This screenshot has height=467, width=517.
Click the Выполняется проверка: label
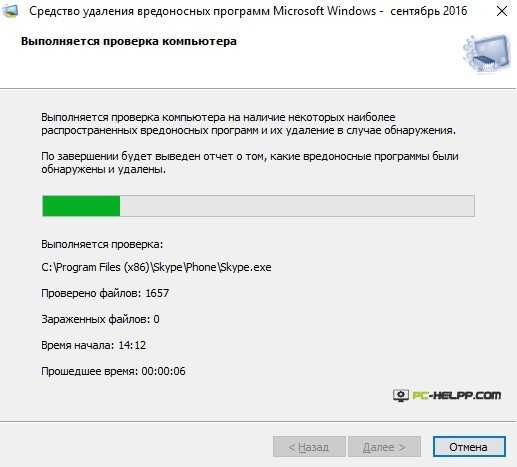(x=102, y=244)
